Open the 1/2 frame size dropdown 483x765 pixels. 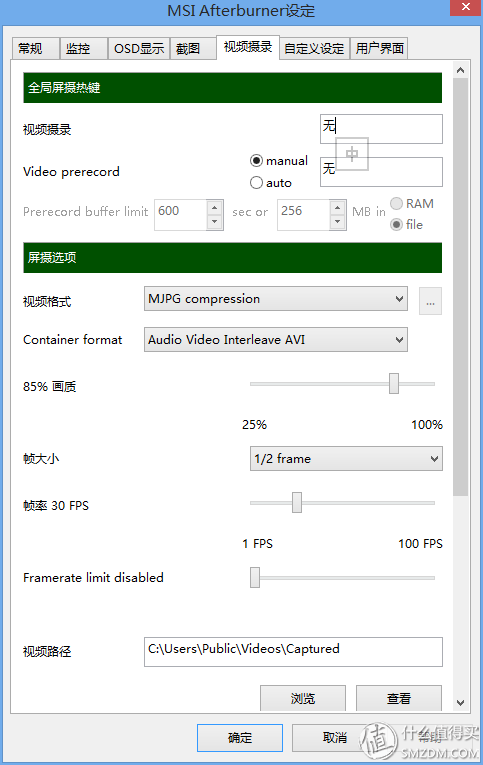346,459
